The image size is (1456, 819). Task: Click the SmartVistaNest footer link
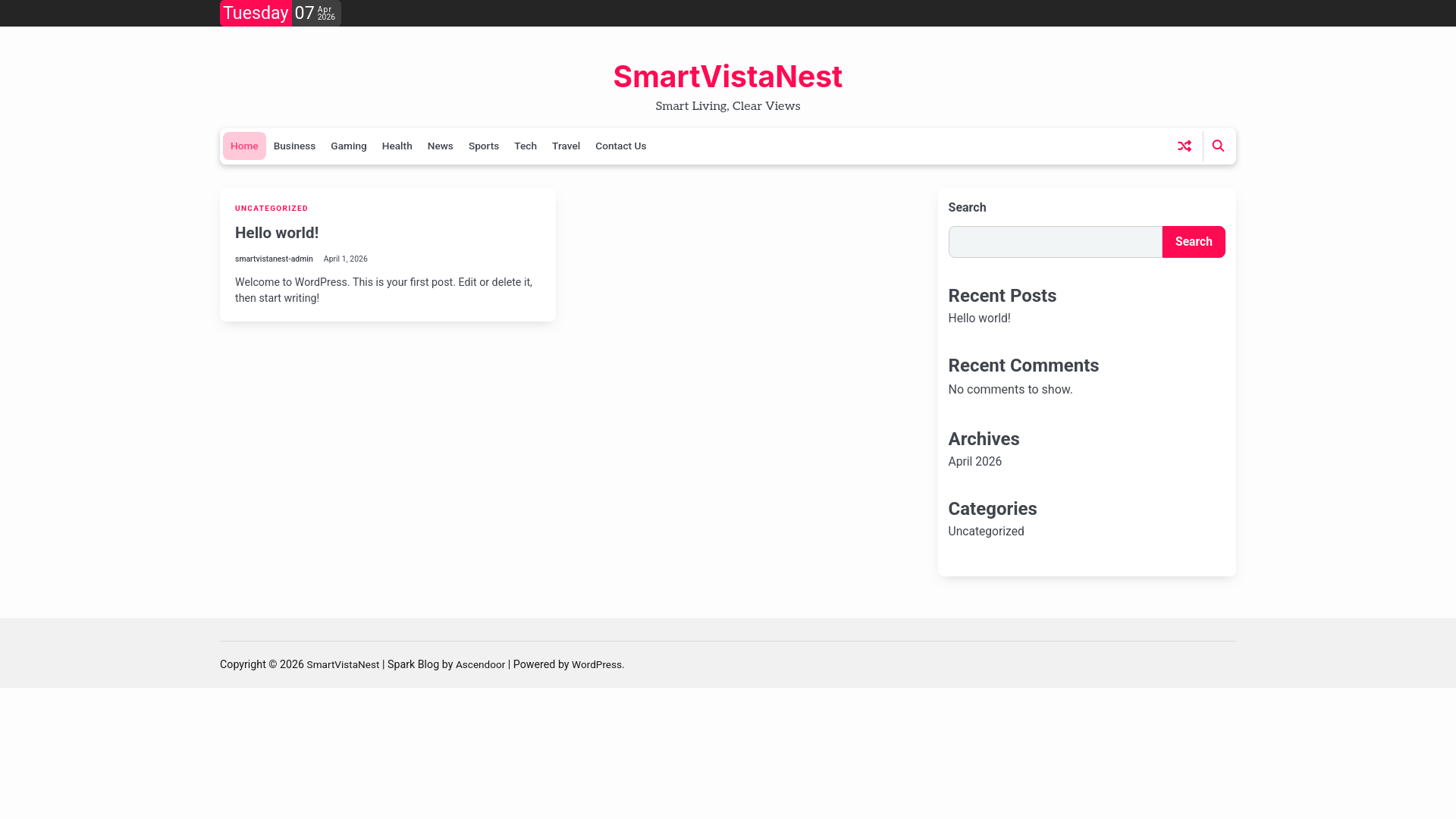pyautogui.click(x=343, y=665)
